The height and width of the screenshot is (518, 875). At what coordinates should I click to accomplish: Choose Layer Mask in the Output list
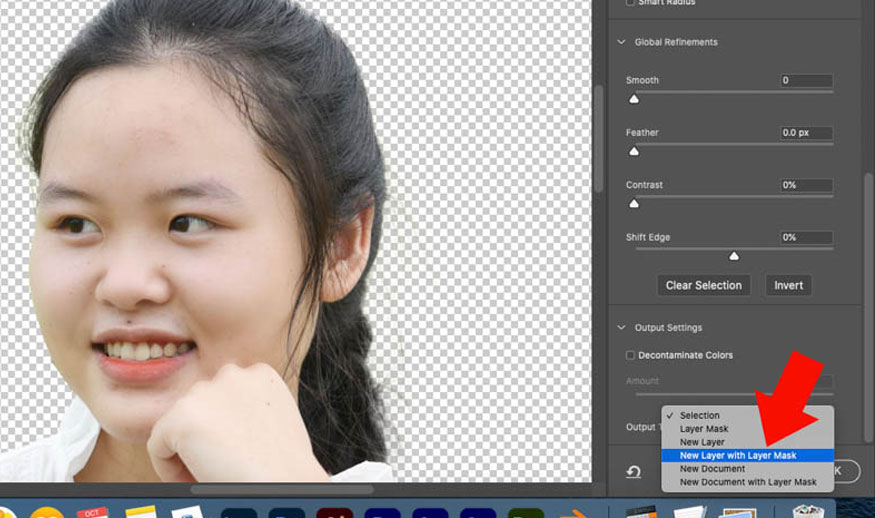748,429
